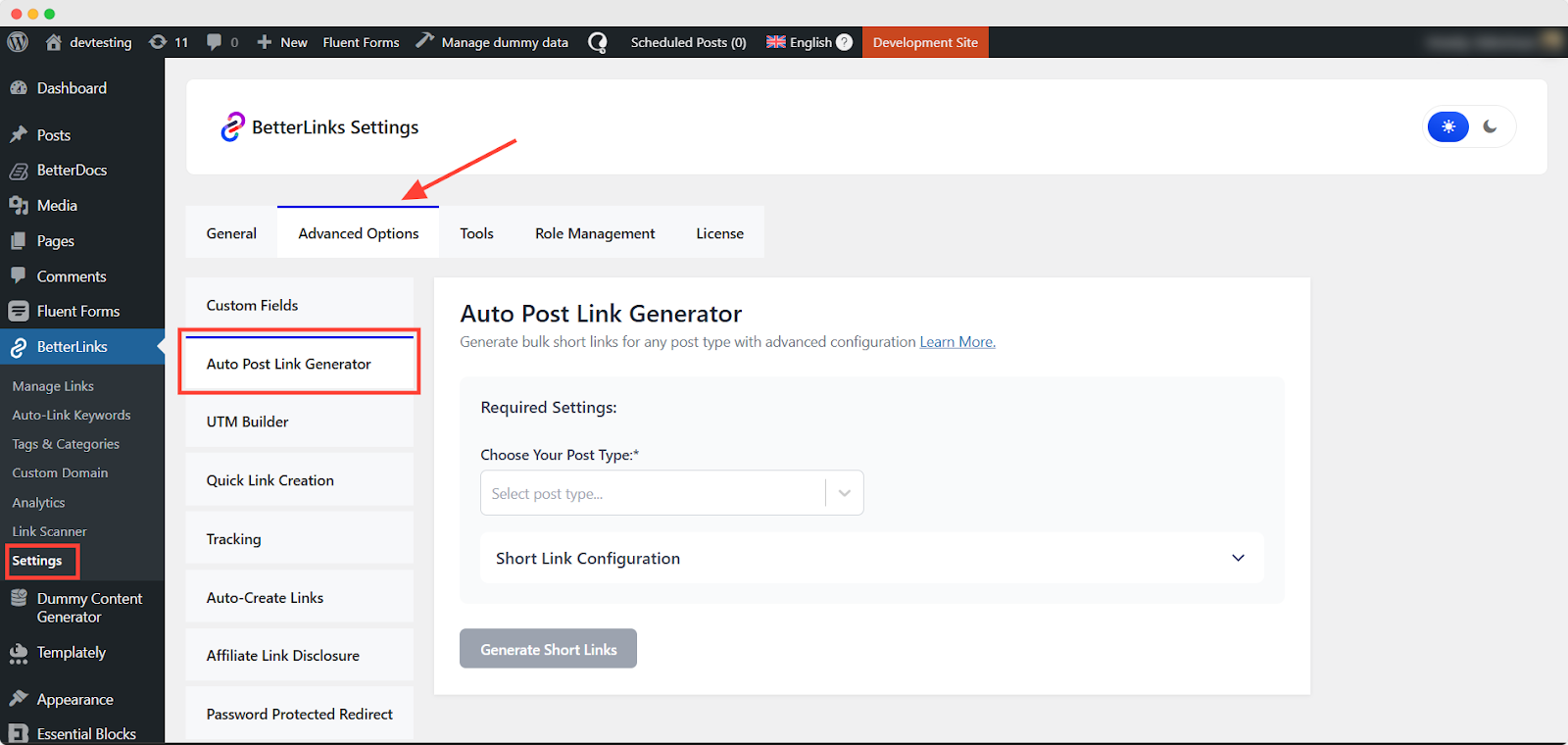The image size is (1568, 745).
Task: Switch to the Tools tab
Action: (x=477, y=233)
